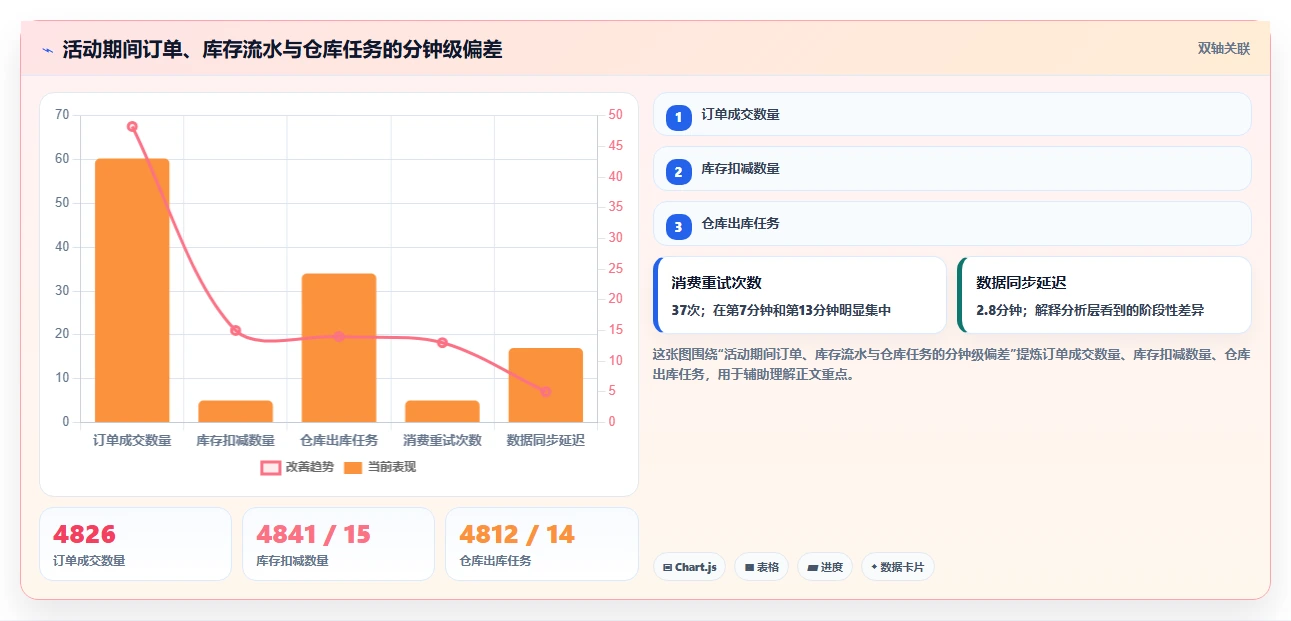Click the description paragraph starting 这张图围绕
The width and height of the screenshot is (1291, 621).
[x=951, y=365]
